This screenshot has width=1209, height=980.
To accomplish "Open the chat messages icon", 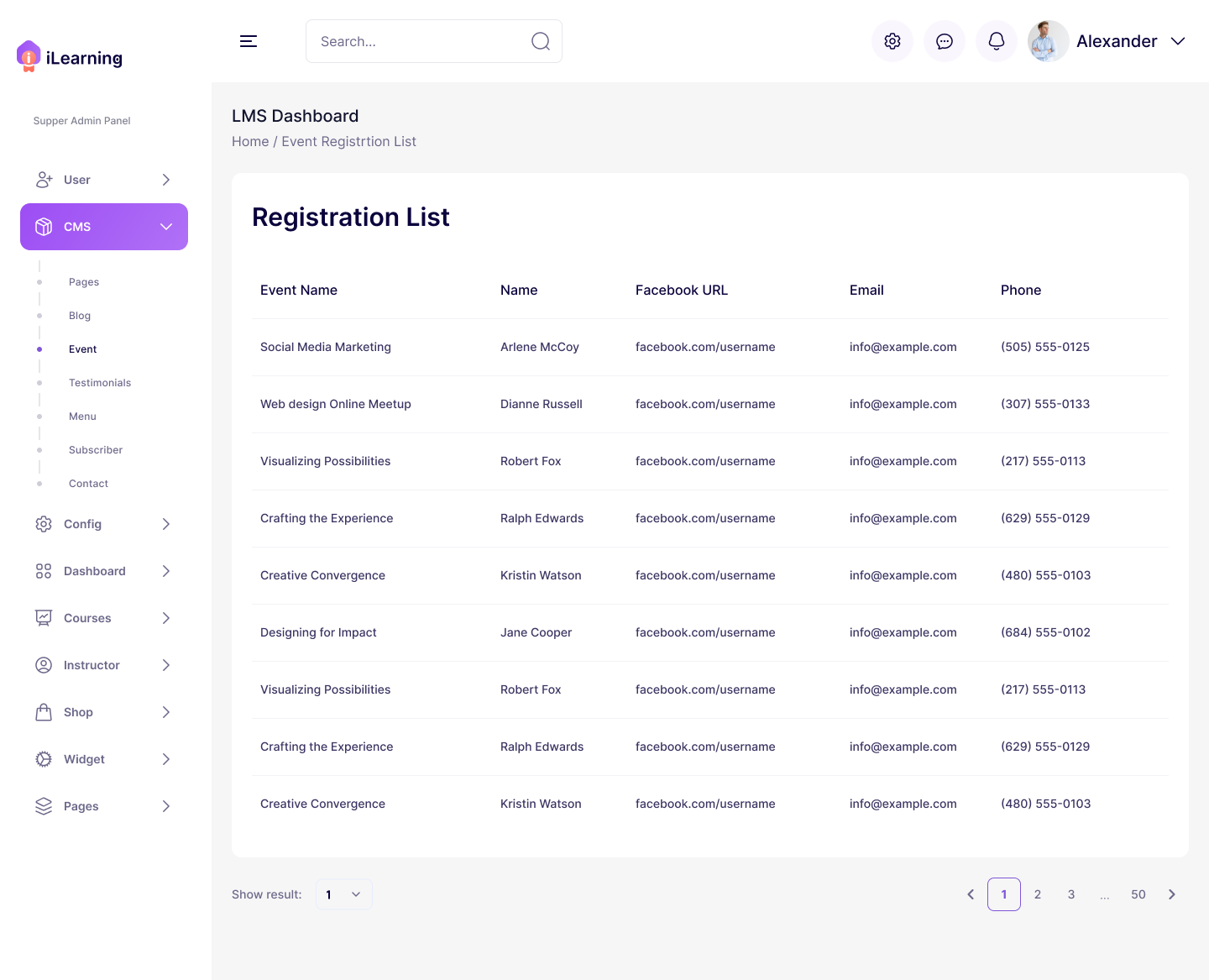I will (945, 40).
